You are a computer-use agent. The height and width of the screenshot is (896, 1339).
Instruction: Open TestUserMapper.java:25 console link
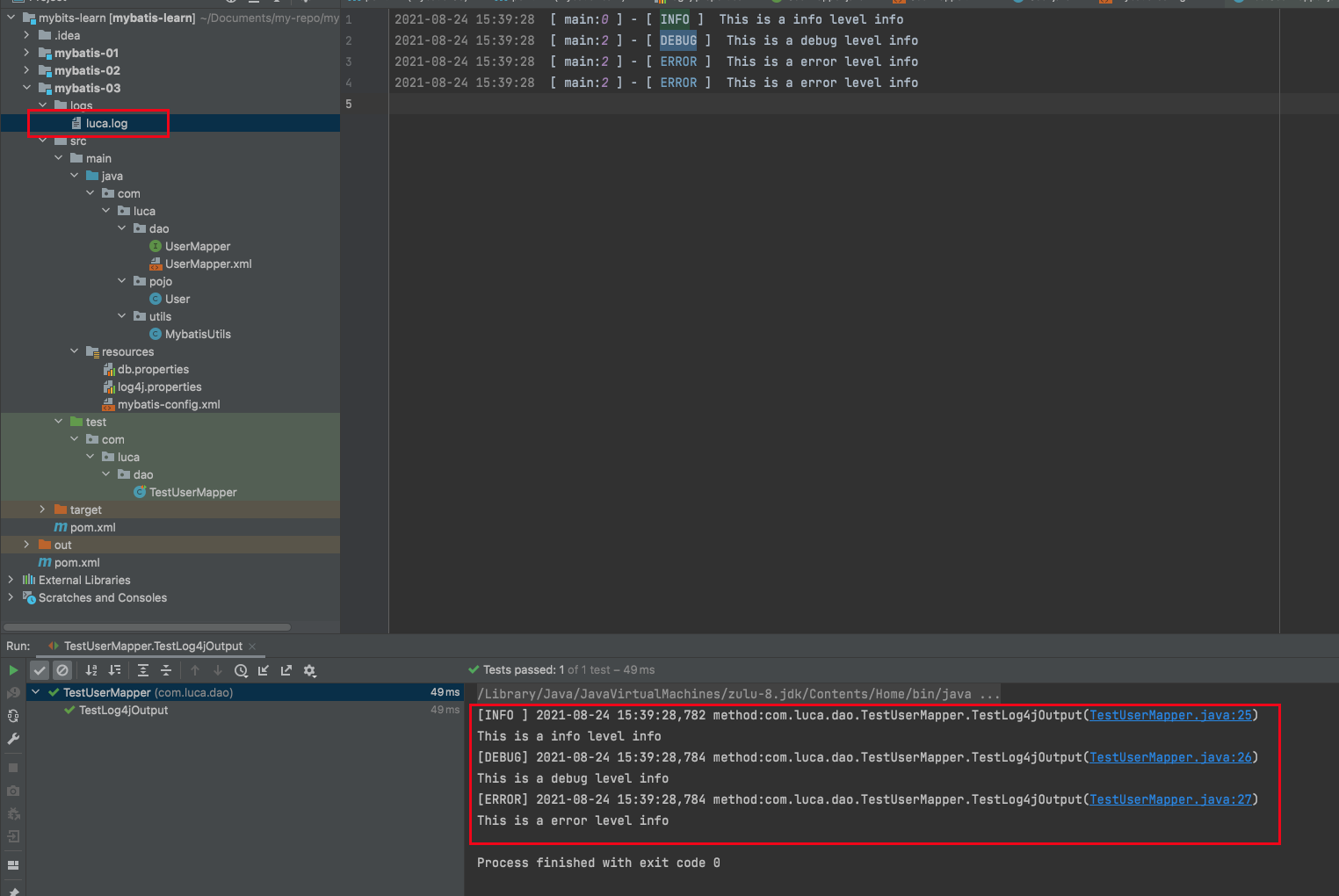(x=1170, y=715)
